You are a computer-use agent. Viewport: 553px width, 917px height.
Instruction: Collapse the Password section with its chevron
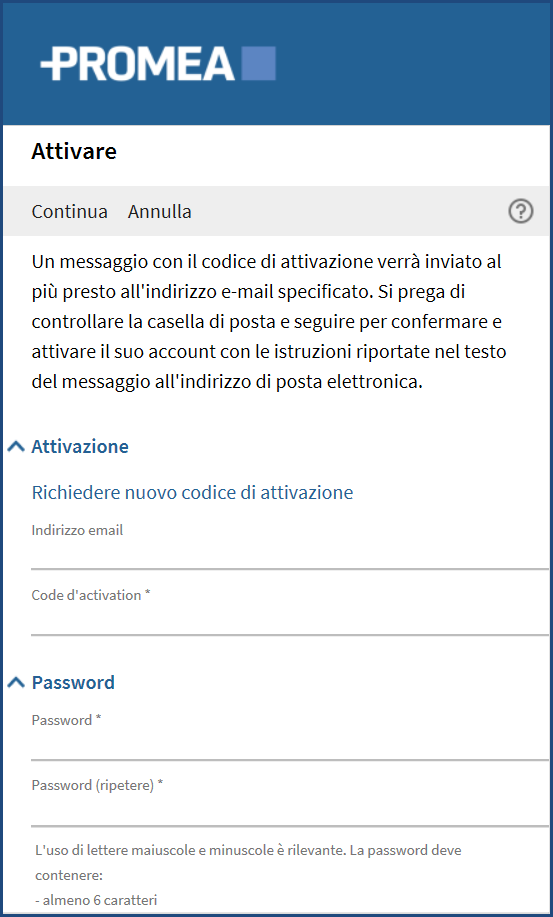click(x=16, y=682)
